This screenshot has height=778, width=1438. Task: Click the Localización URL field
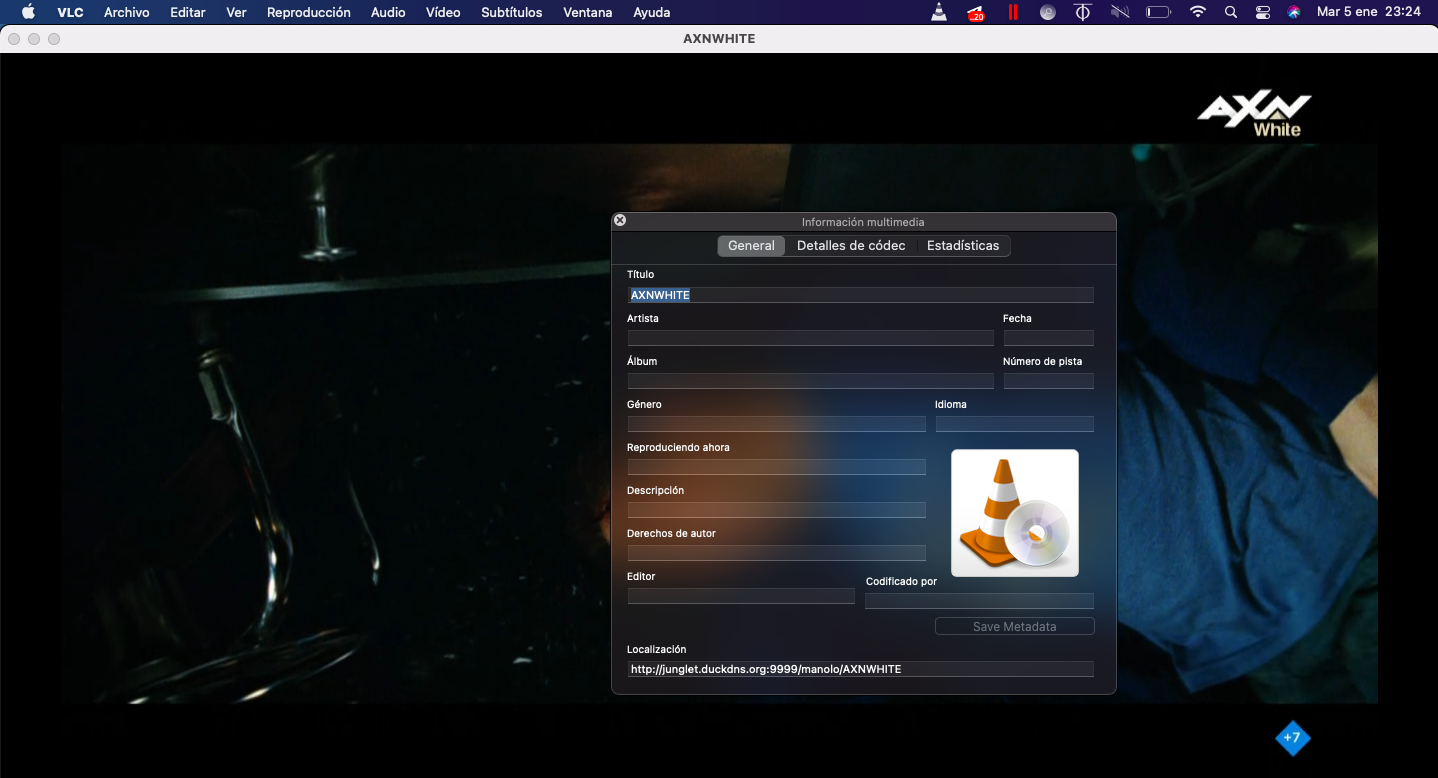tap(860, 669)
